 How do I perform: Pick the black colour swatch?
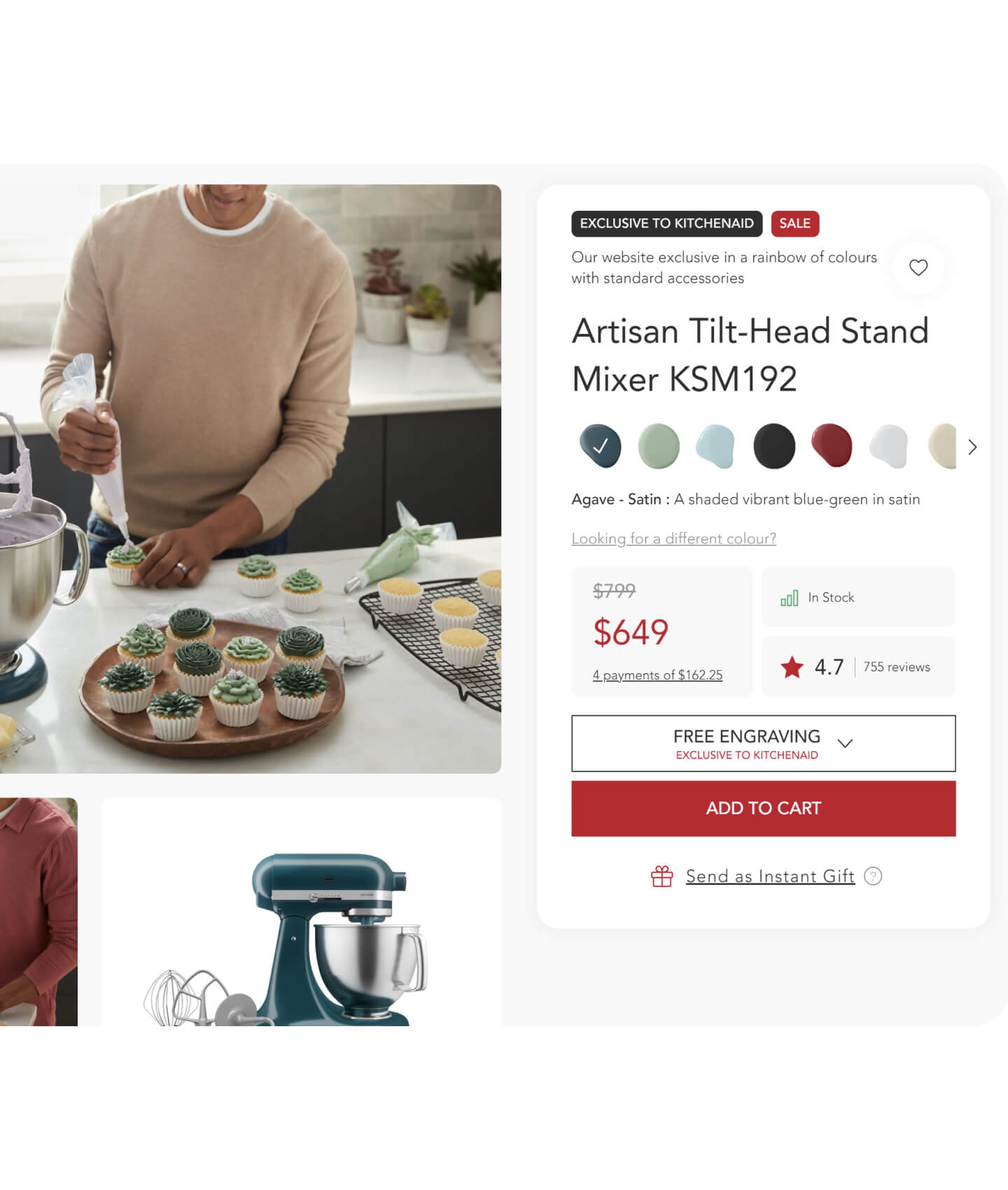point(774,446)
